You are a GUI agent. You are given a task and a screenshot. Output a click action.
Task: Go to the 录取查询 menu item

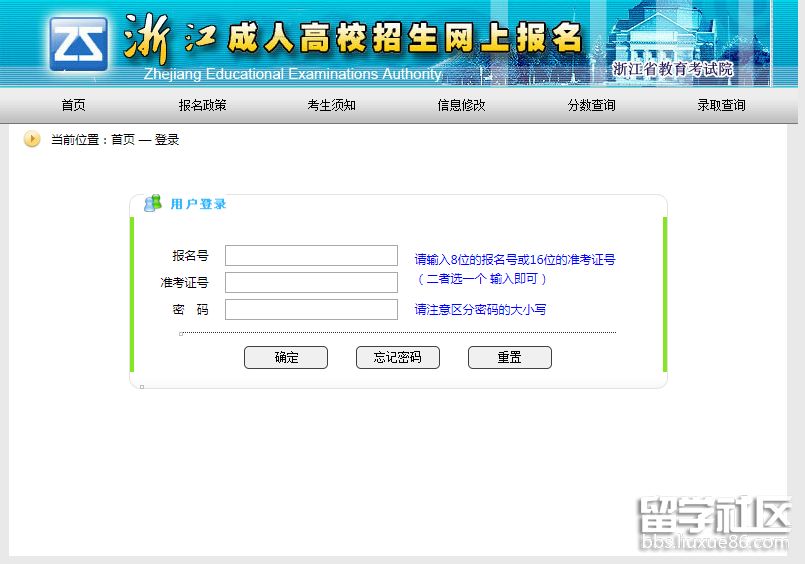(x=721, y=105)
